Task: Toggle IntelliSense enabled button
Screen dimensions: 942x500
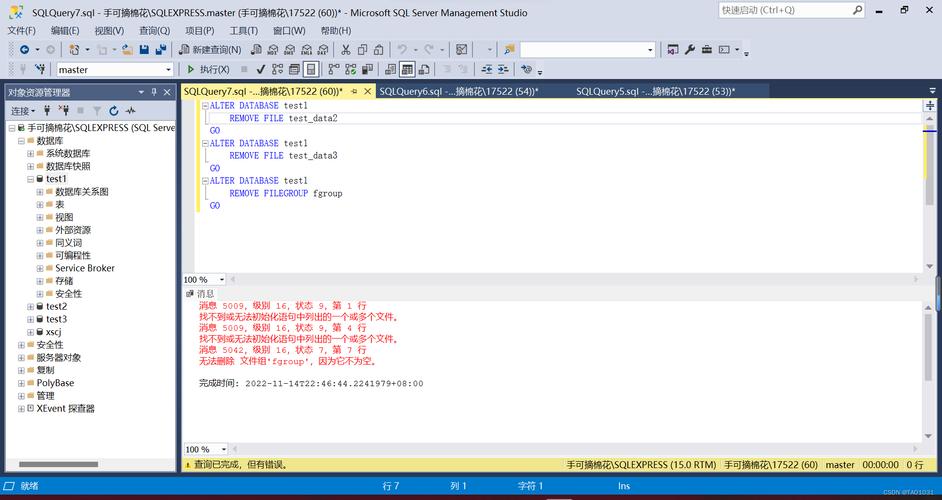Action: pos(311,70)
